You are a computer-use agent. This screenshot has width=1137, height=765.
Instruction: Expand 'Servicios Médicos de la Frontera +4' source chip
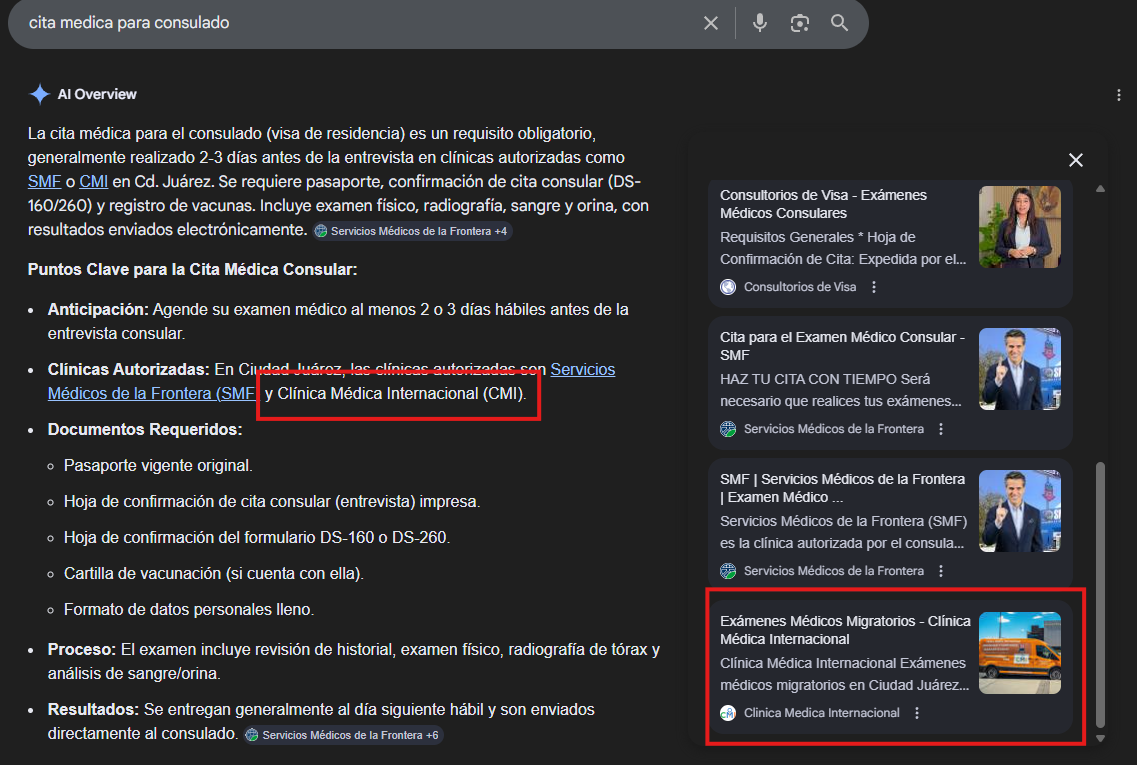412,231
